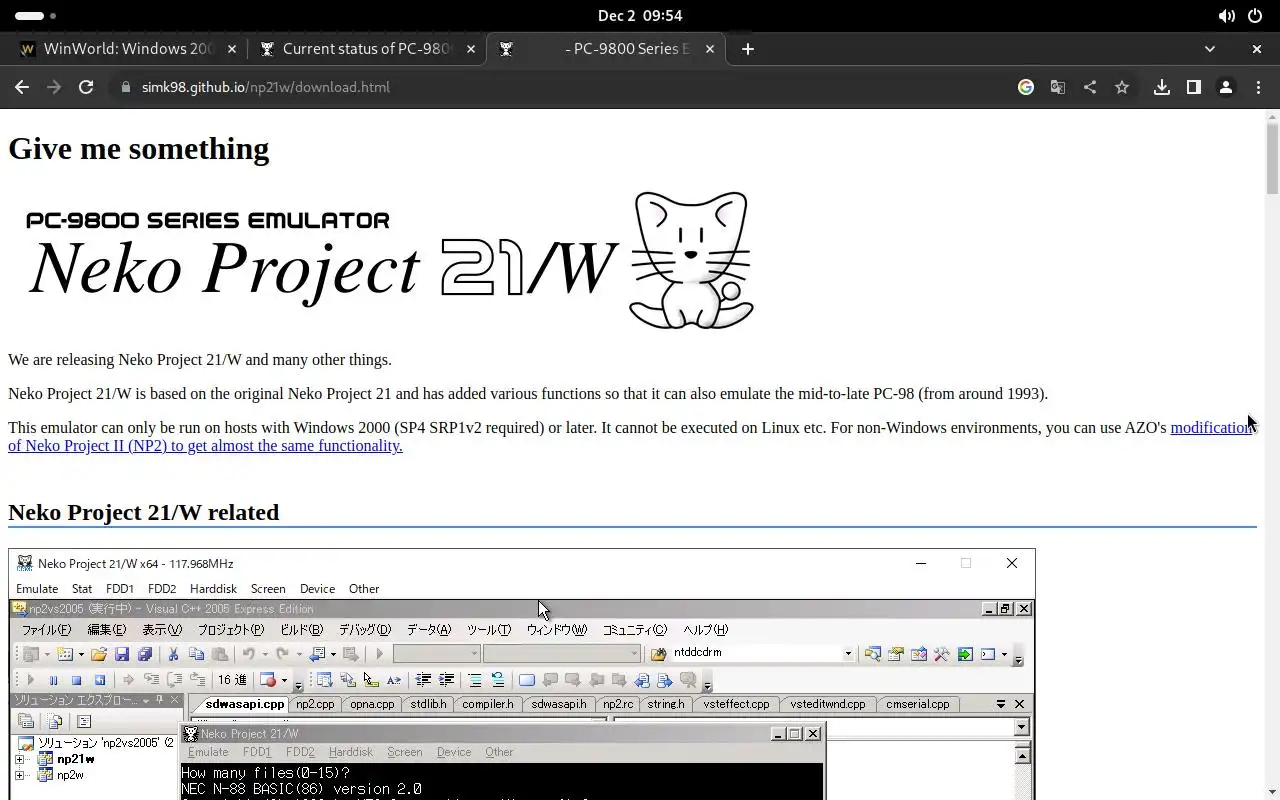Screen dimensions: 1280x800
Task: Click Stat menu in embedded screenshot
Action: coord(82,589)
